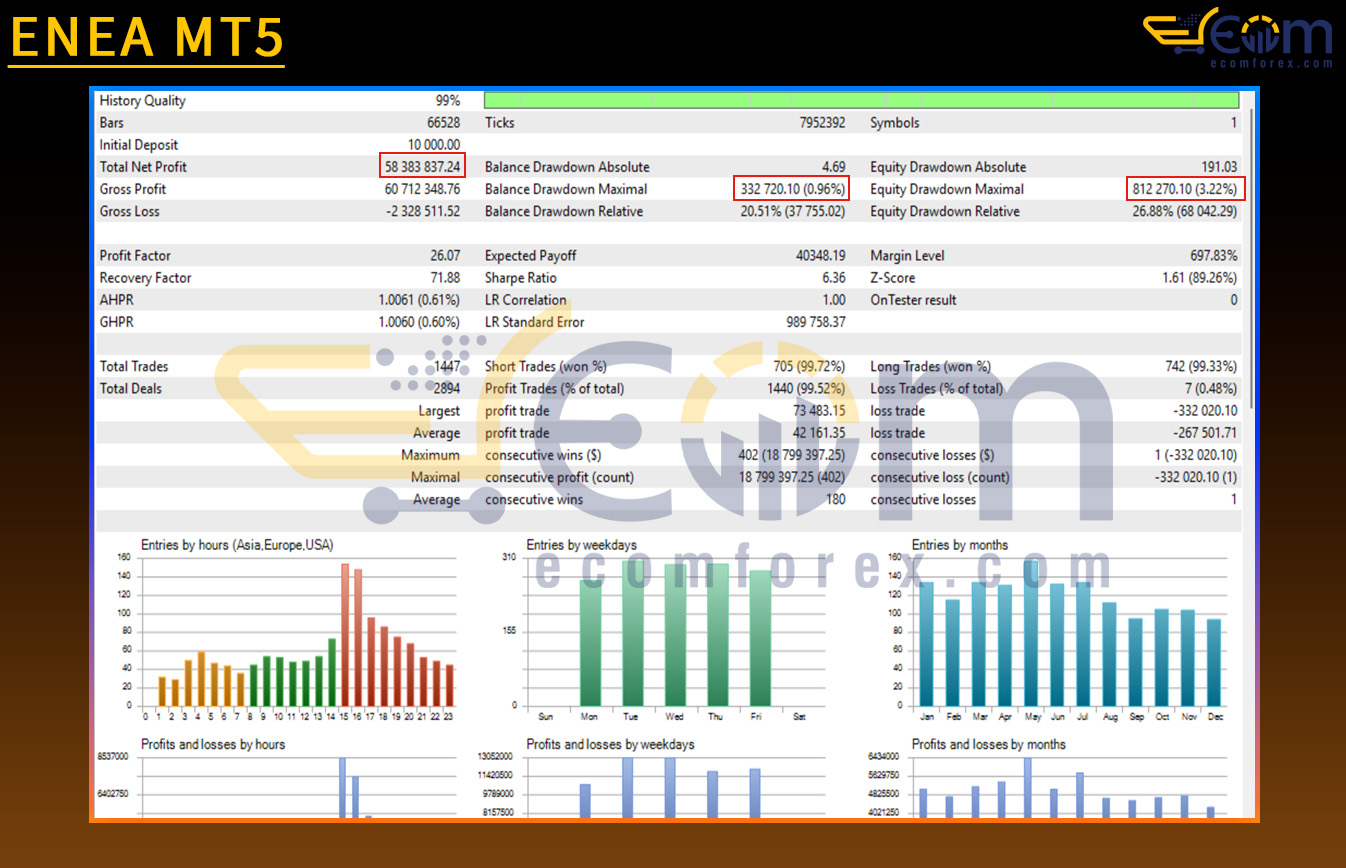
Task: Select the History Quality value 99%
Action: tap(447, 100)
